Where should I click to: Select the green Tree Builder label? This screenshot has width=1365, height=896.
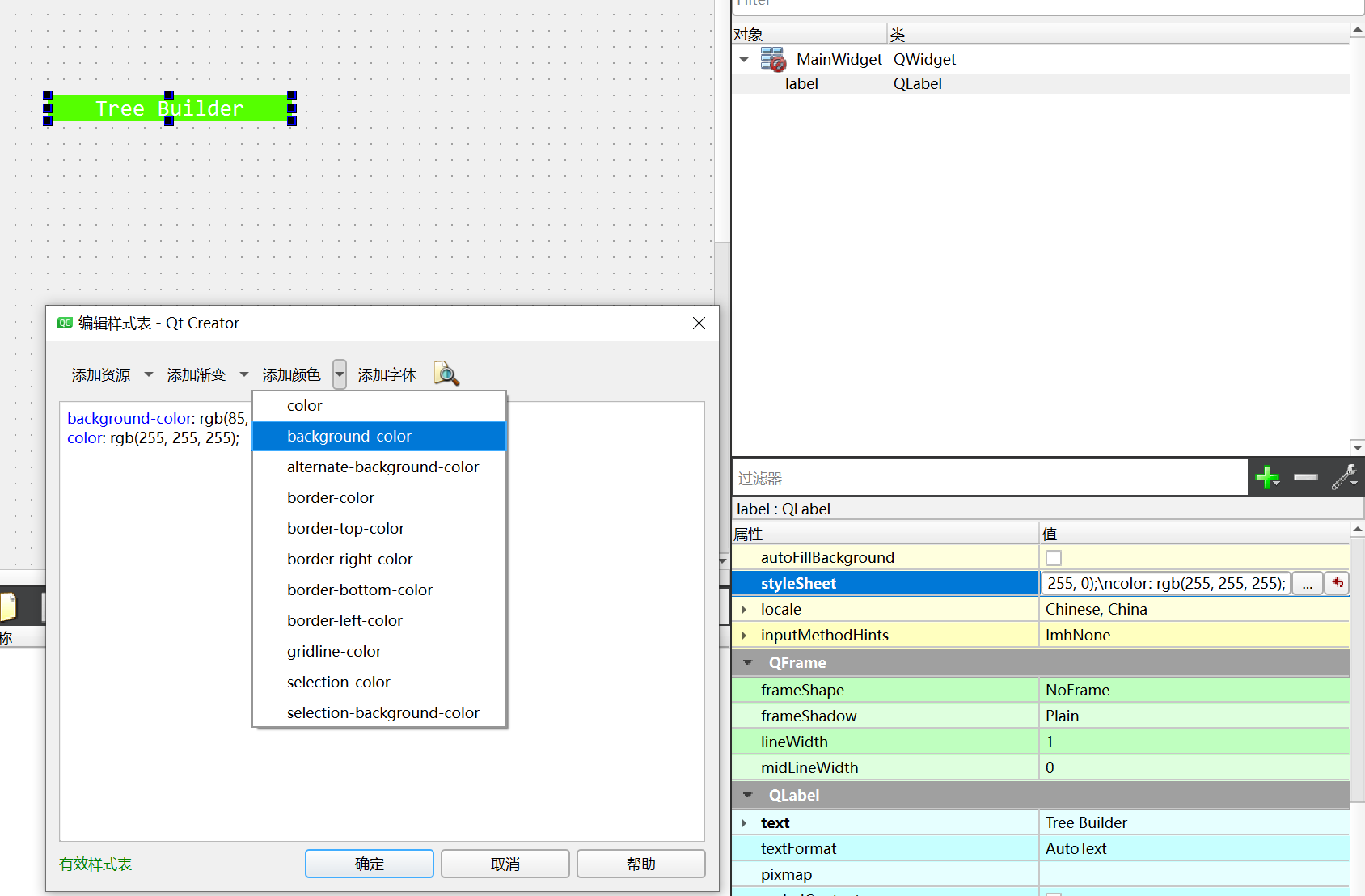(x=170, y=108)
